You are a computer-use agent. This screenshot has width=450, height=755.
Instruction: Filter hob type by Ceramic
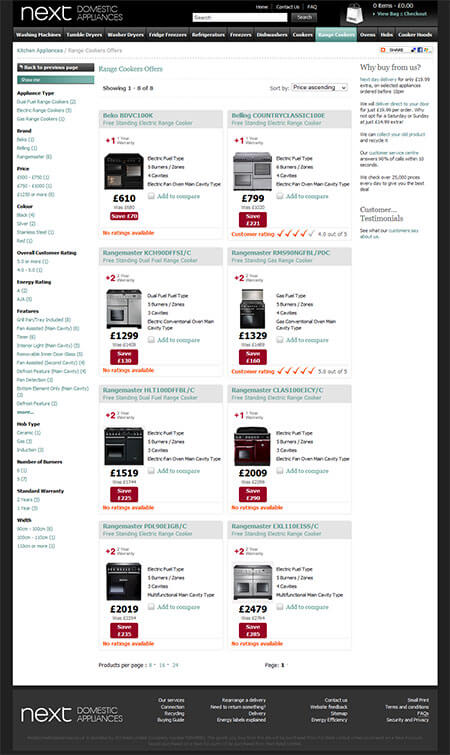pyautogui.click(x=29, y=433)
